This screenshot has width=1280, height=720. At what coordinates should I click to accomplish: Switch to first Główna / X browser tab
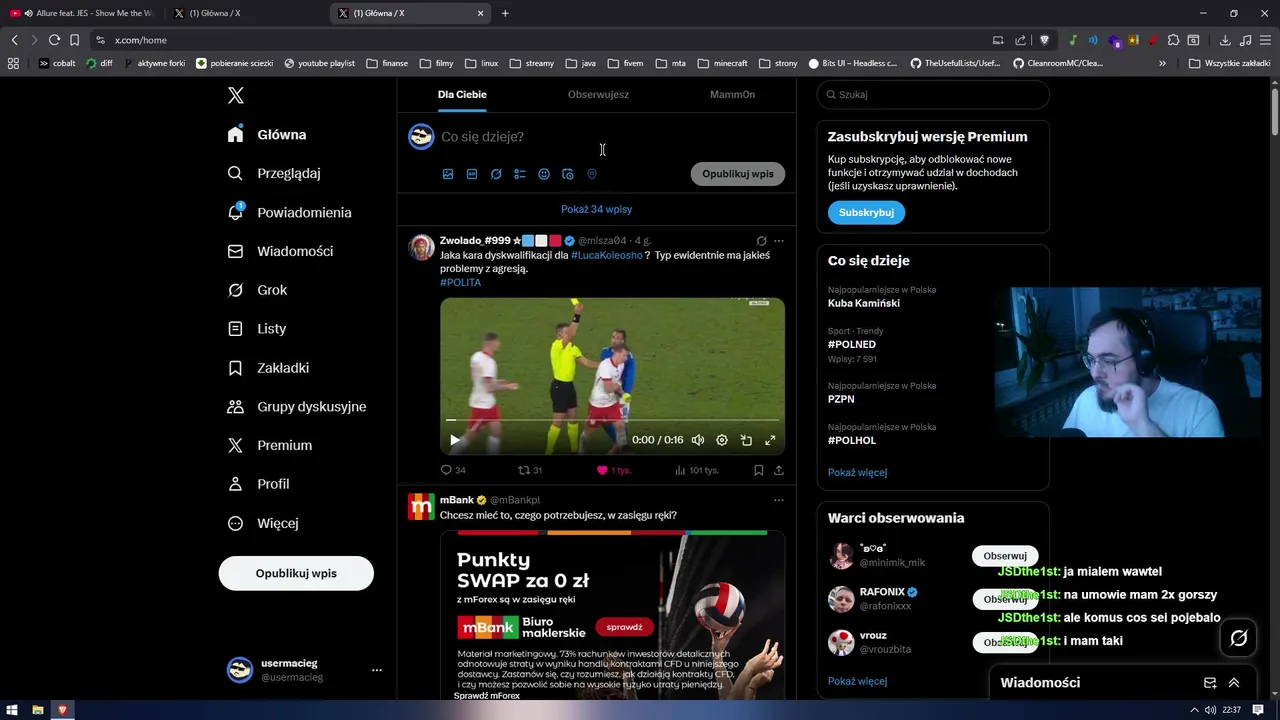(245, 13)
